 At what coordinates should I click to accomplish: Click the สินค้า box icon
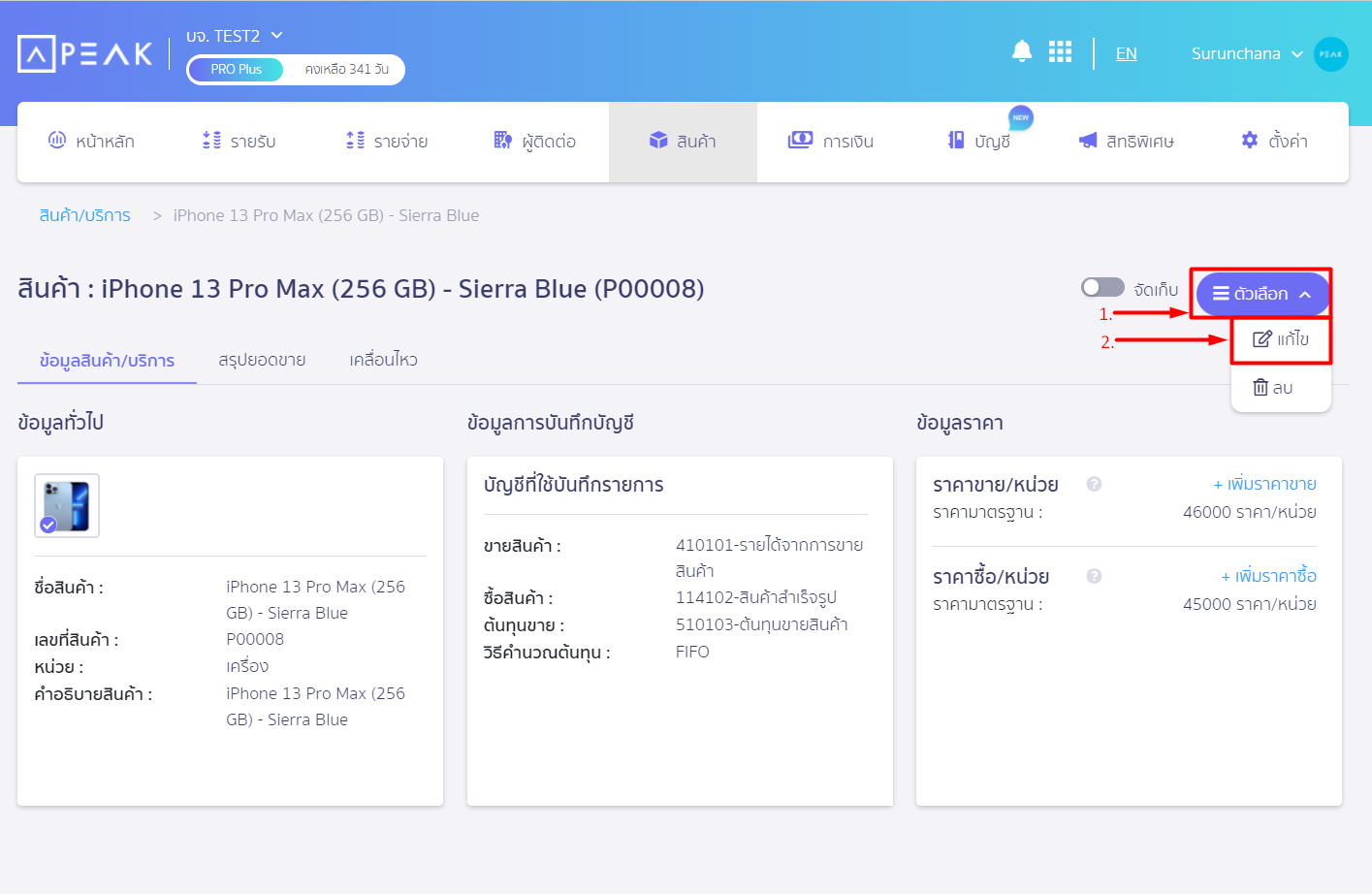658,141
